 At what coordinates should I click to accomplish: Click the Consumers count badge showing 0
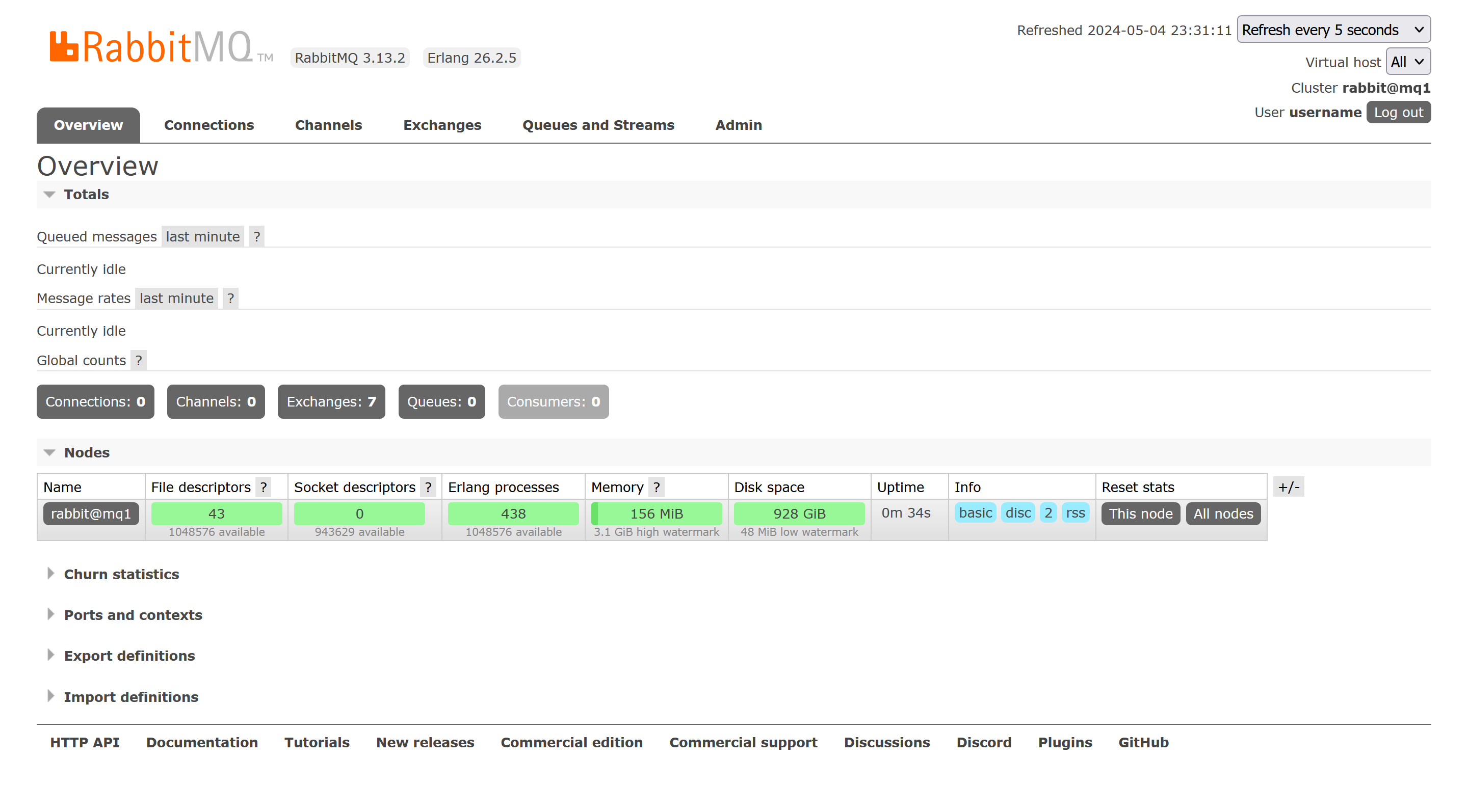pyautogui.click(x=553, y=402)
